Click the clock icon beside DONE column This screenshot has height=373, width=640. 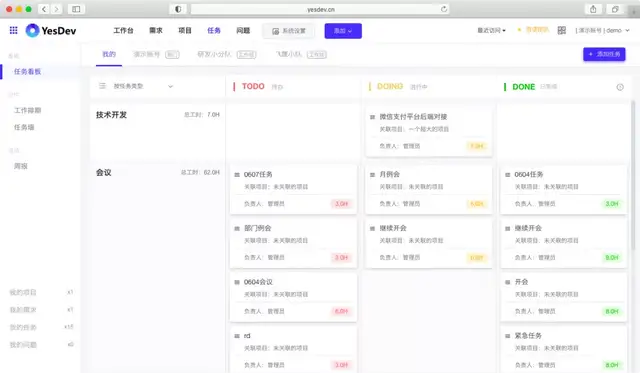[x=620, y=87]
